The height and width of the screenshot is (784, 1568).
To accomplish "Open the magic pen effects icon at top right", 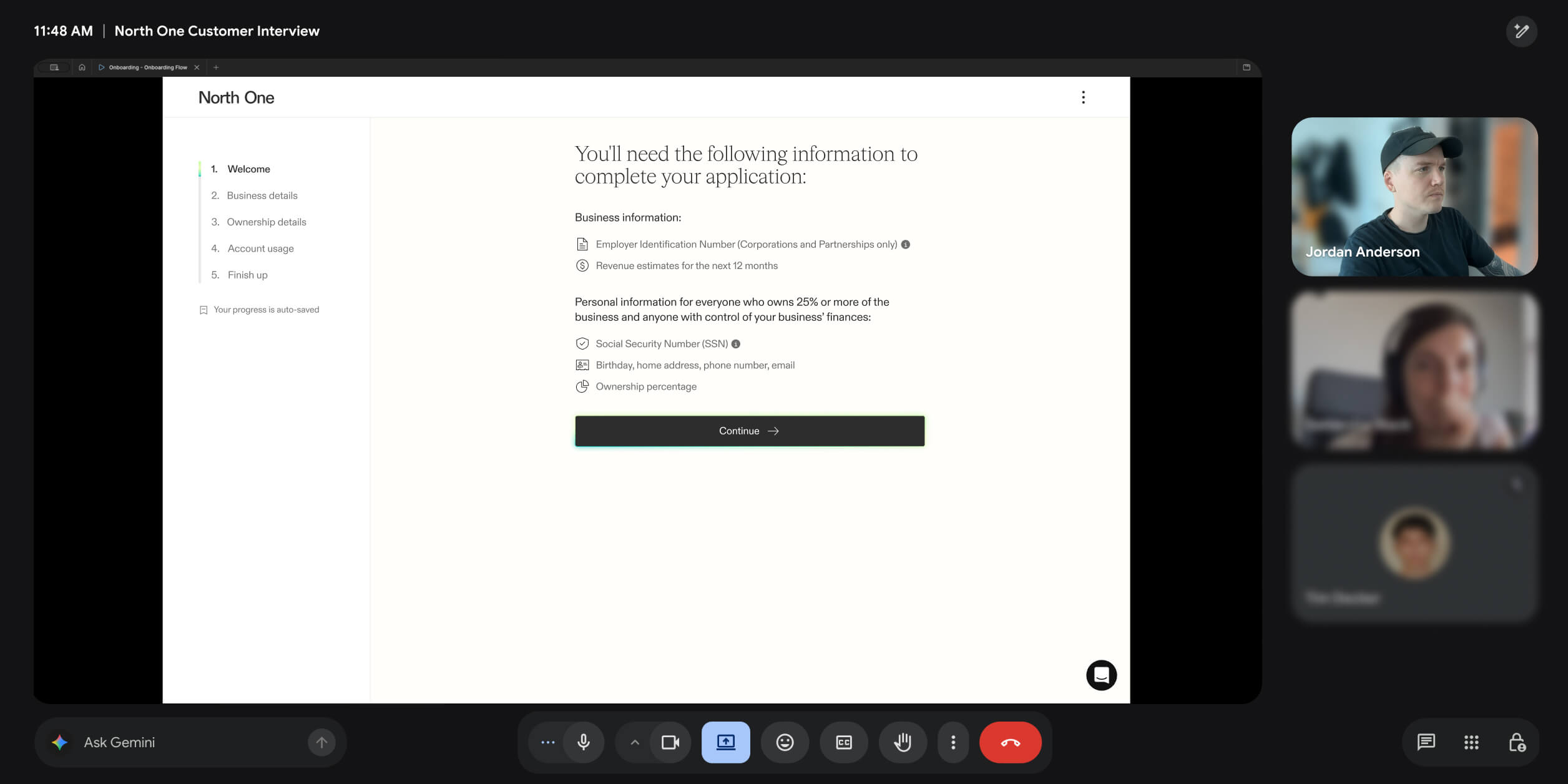I will tap(1521, 31).
